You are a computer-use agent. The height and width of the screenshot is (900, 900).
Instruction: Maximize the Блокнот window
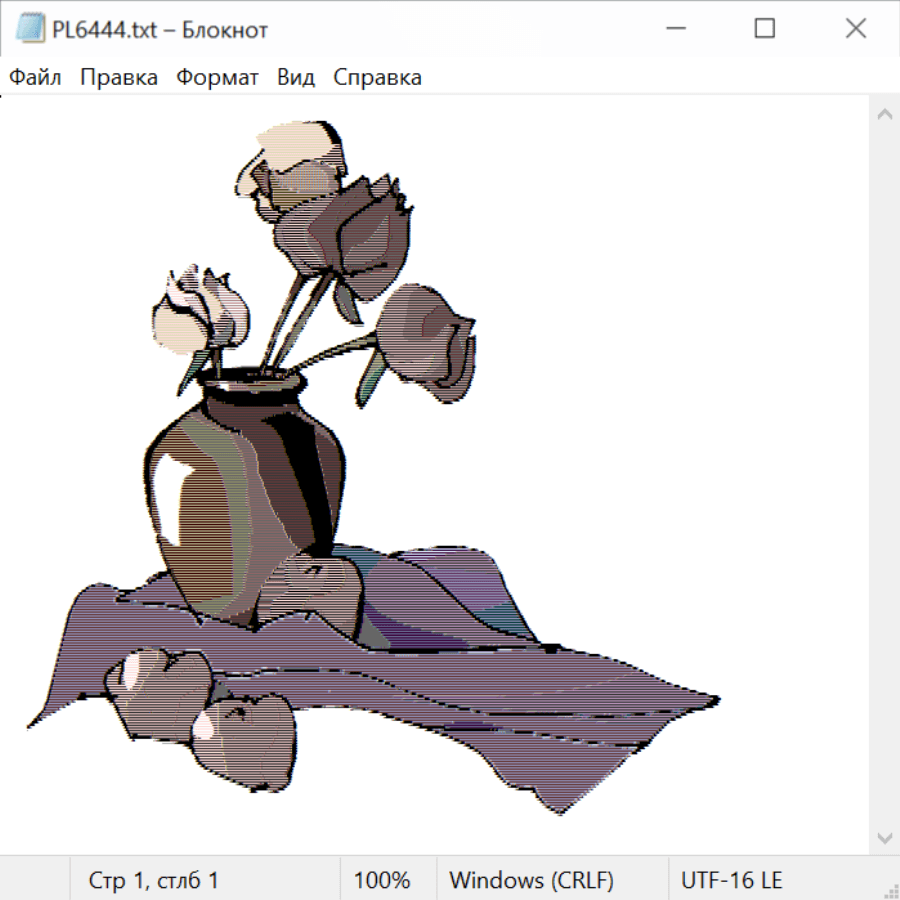pos(765,30)
